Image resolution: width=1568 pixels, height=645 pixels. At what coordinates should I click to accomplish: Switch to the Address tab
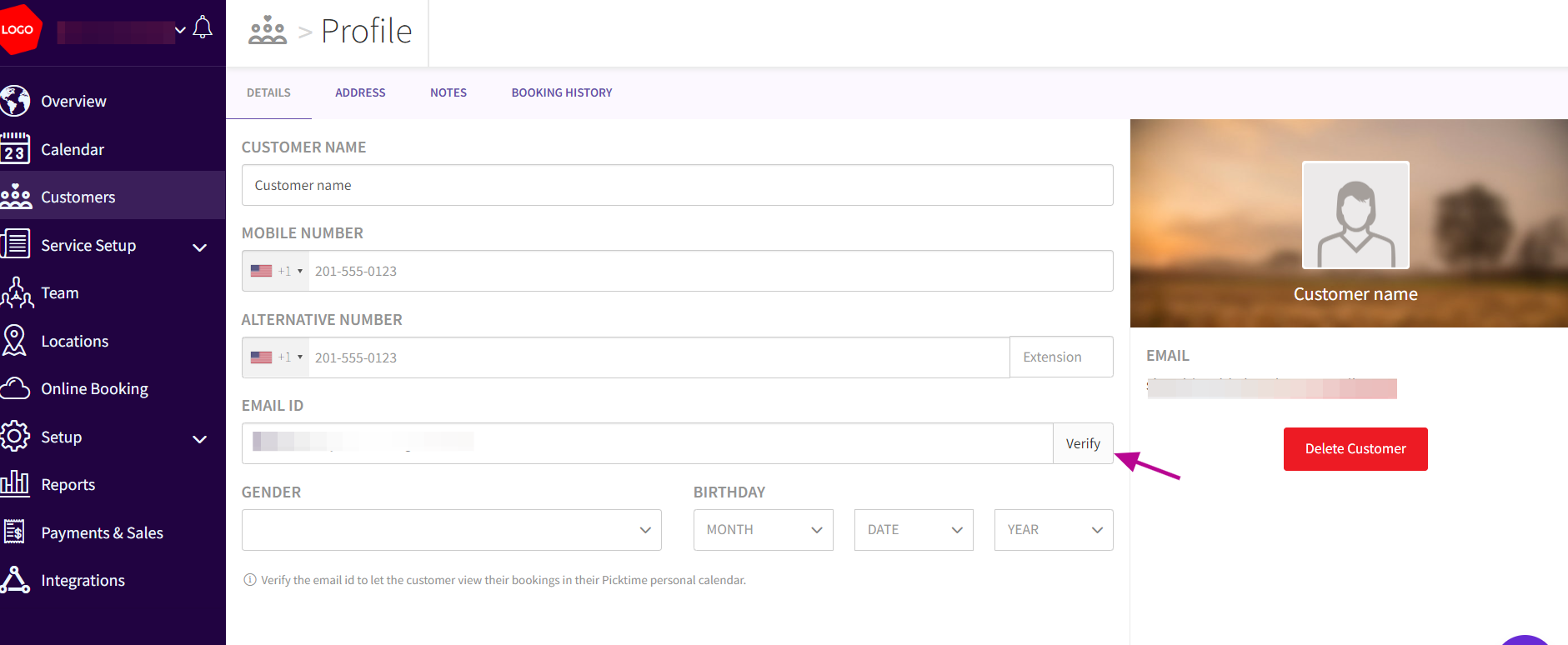pos(360,92)
